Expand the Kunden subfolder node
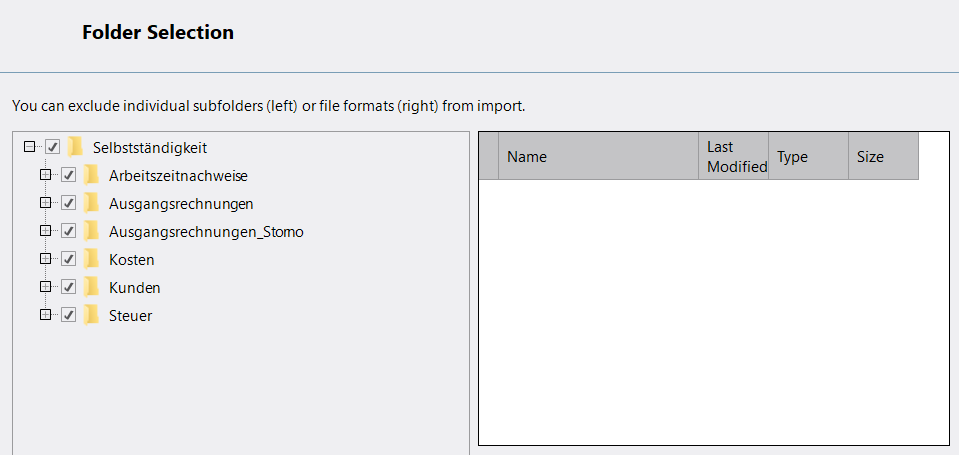Screen dimensions: 959x455 [x=45, y=287]
